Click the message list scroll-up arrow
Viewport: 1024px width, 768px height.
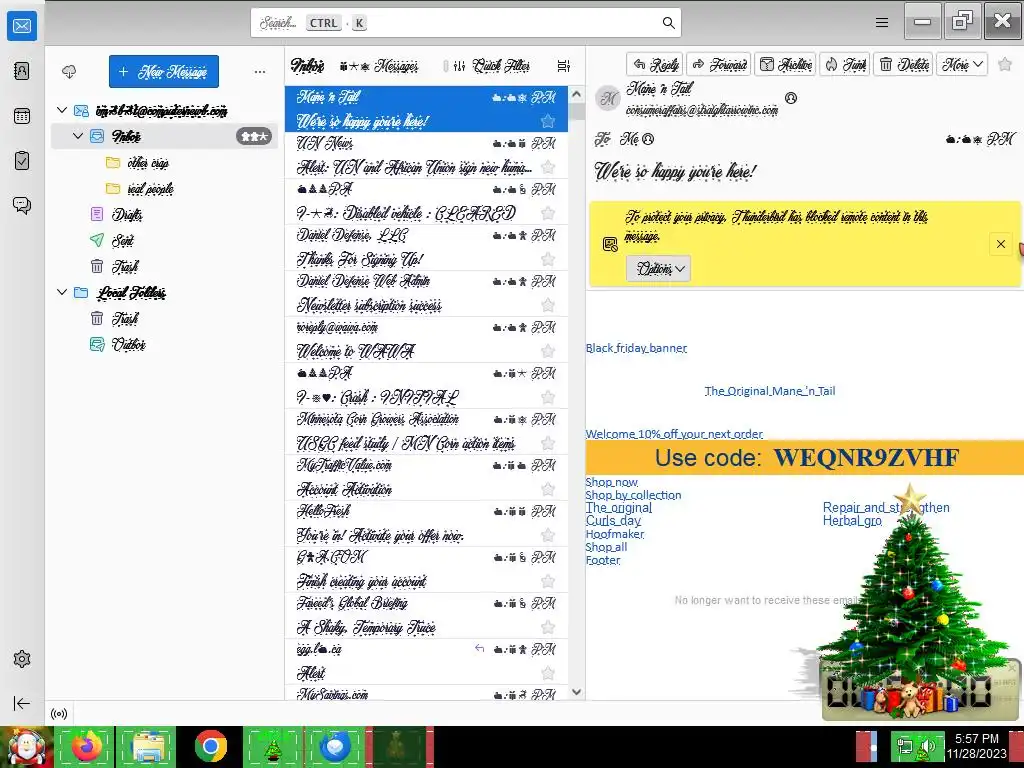pyautogui.click(x=577, y=94)
